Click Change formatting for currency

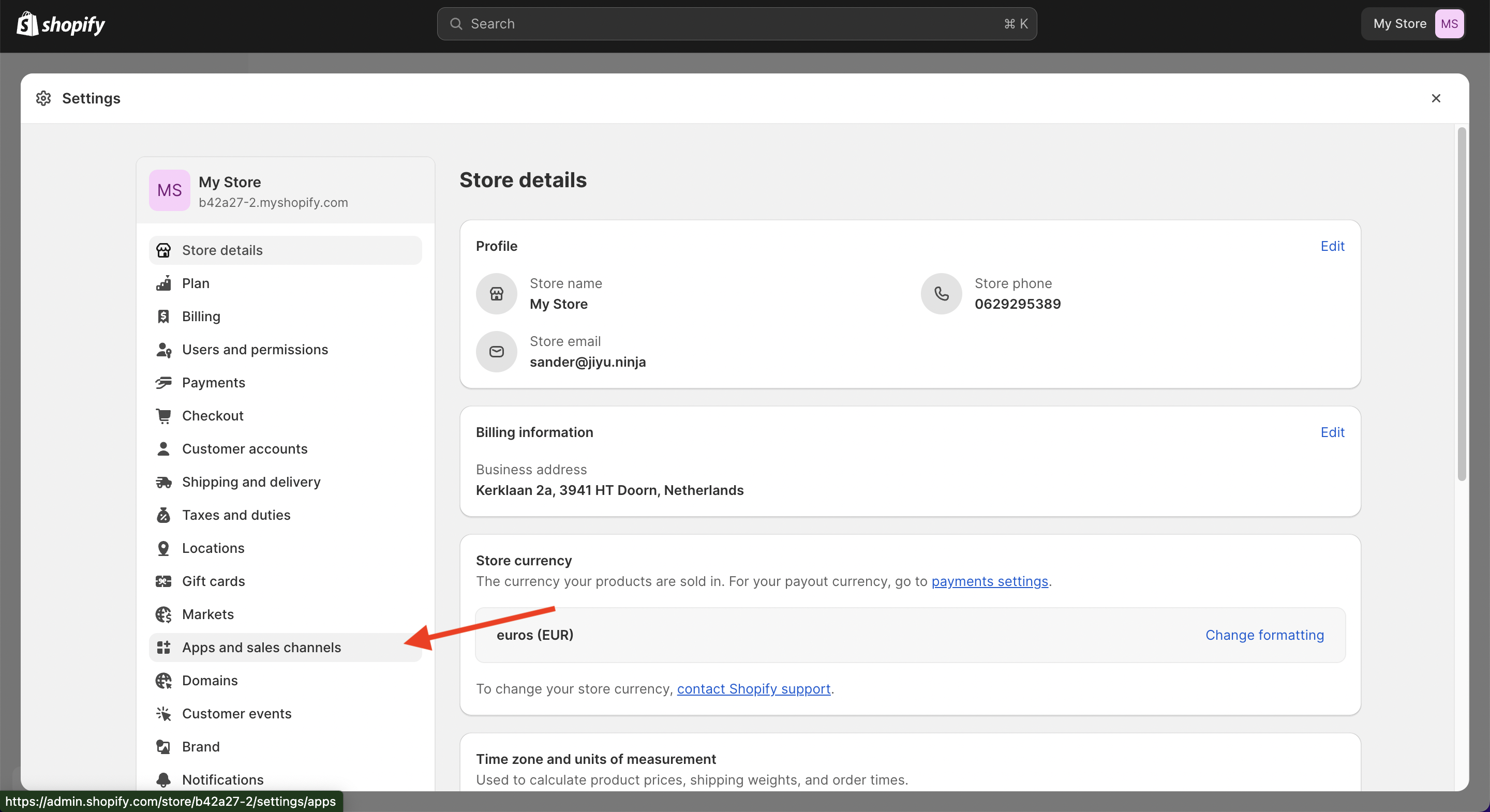tap(1264, 635)
